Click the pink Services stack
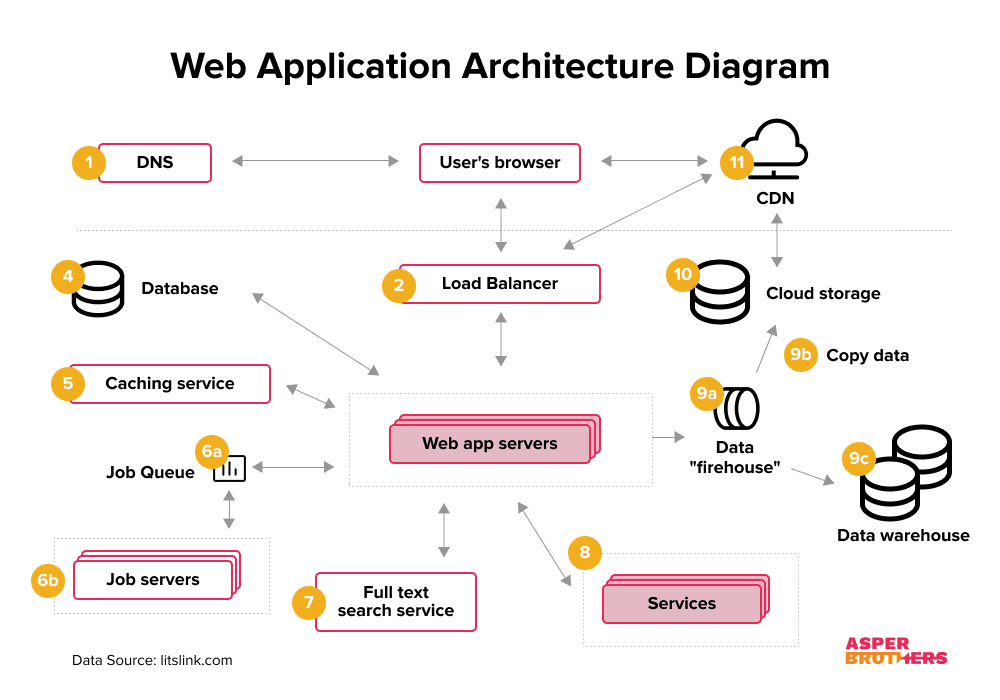Viewport: 1000px width, 700px height. click(686, 599)
